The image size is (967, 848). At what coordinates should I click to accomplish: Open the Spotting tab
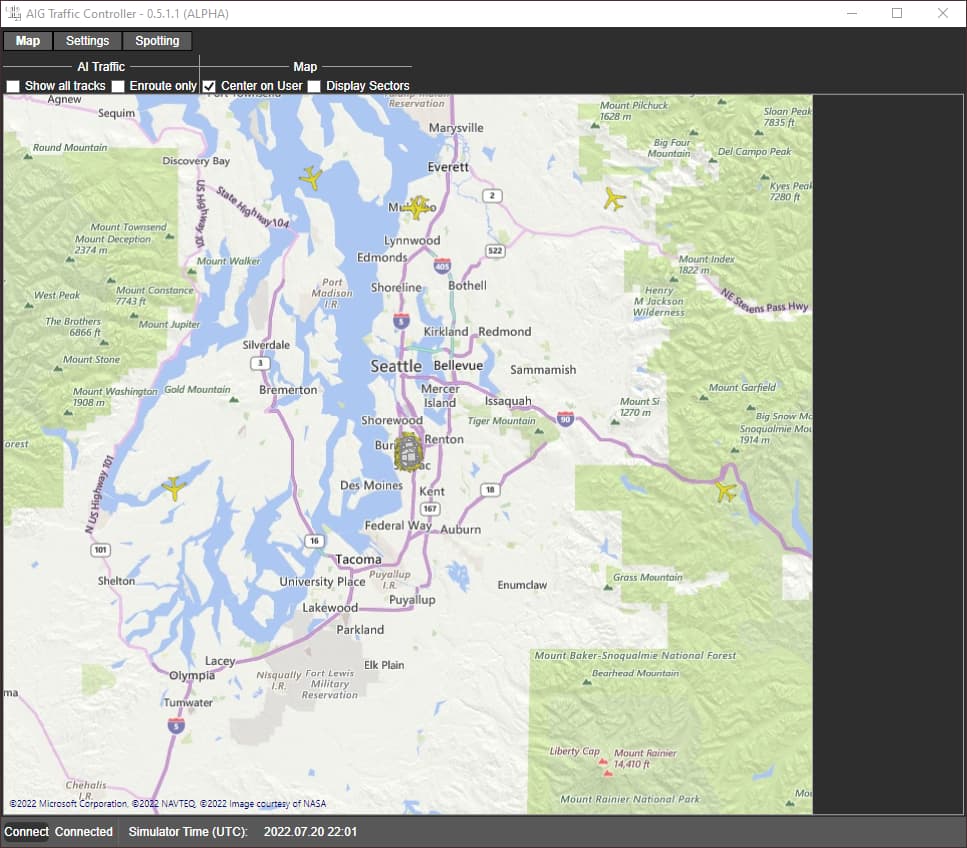tap(157, 41)
